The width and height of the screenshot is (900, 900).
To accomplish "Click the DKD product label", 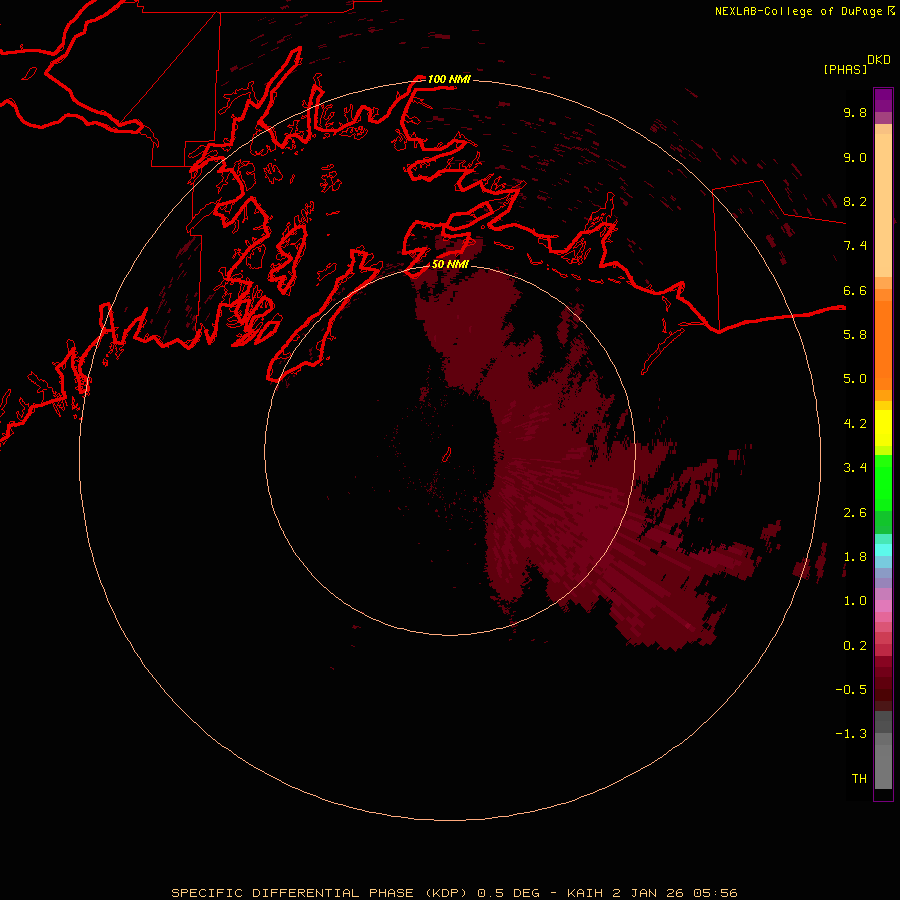I will 879,60.
